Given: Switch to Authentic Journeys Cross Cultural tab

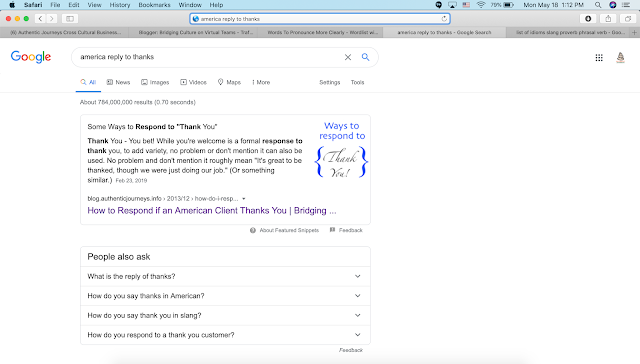Looking at the screenshot, I should click(65, 32).
